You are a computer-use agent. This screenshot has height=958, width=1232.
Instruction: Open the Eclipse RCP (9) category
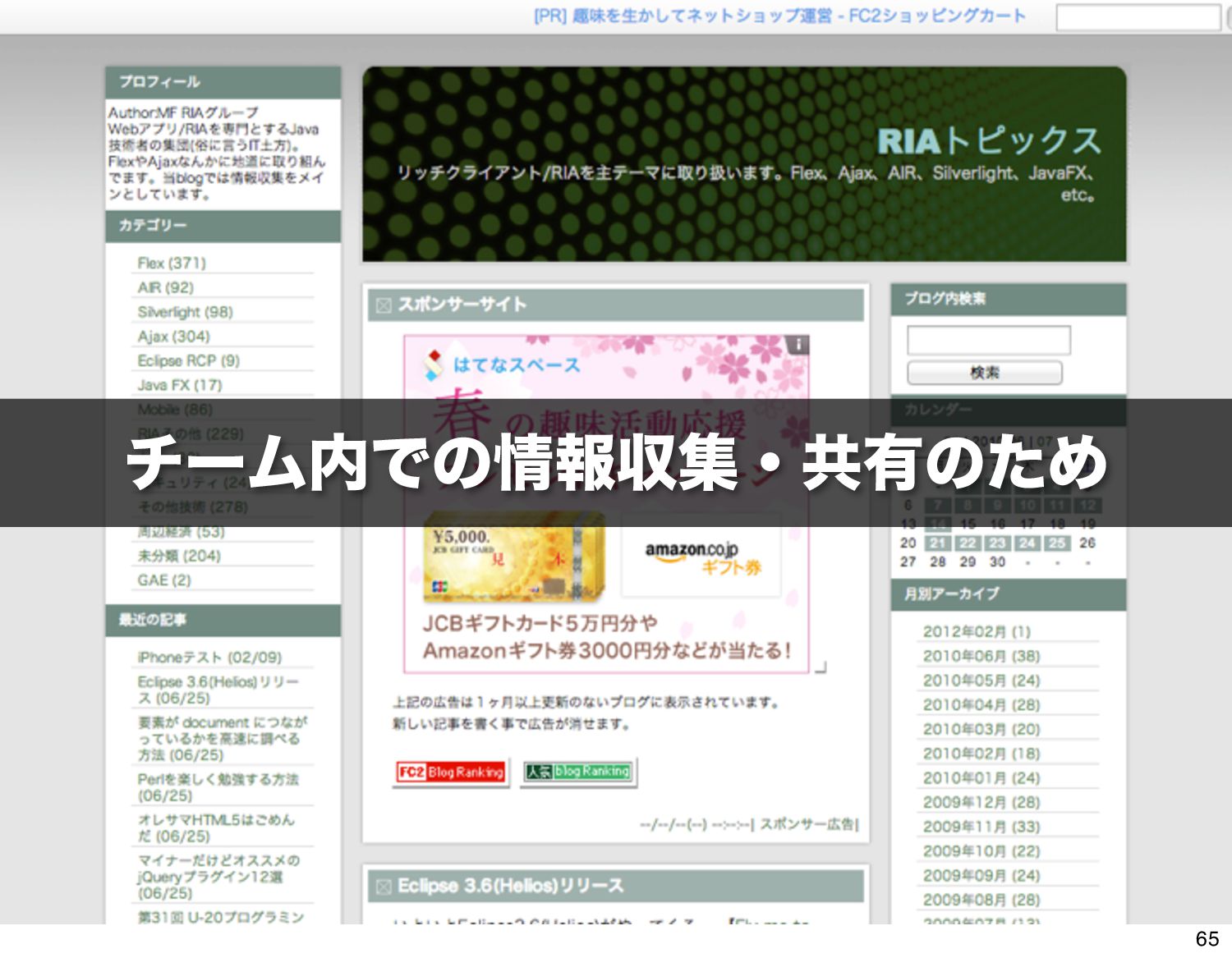point(189,361)
